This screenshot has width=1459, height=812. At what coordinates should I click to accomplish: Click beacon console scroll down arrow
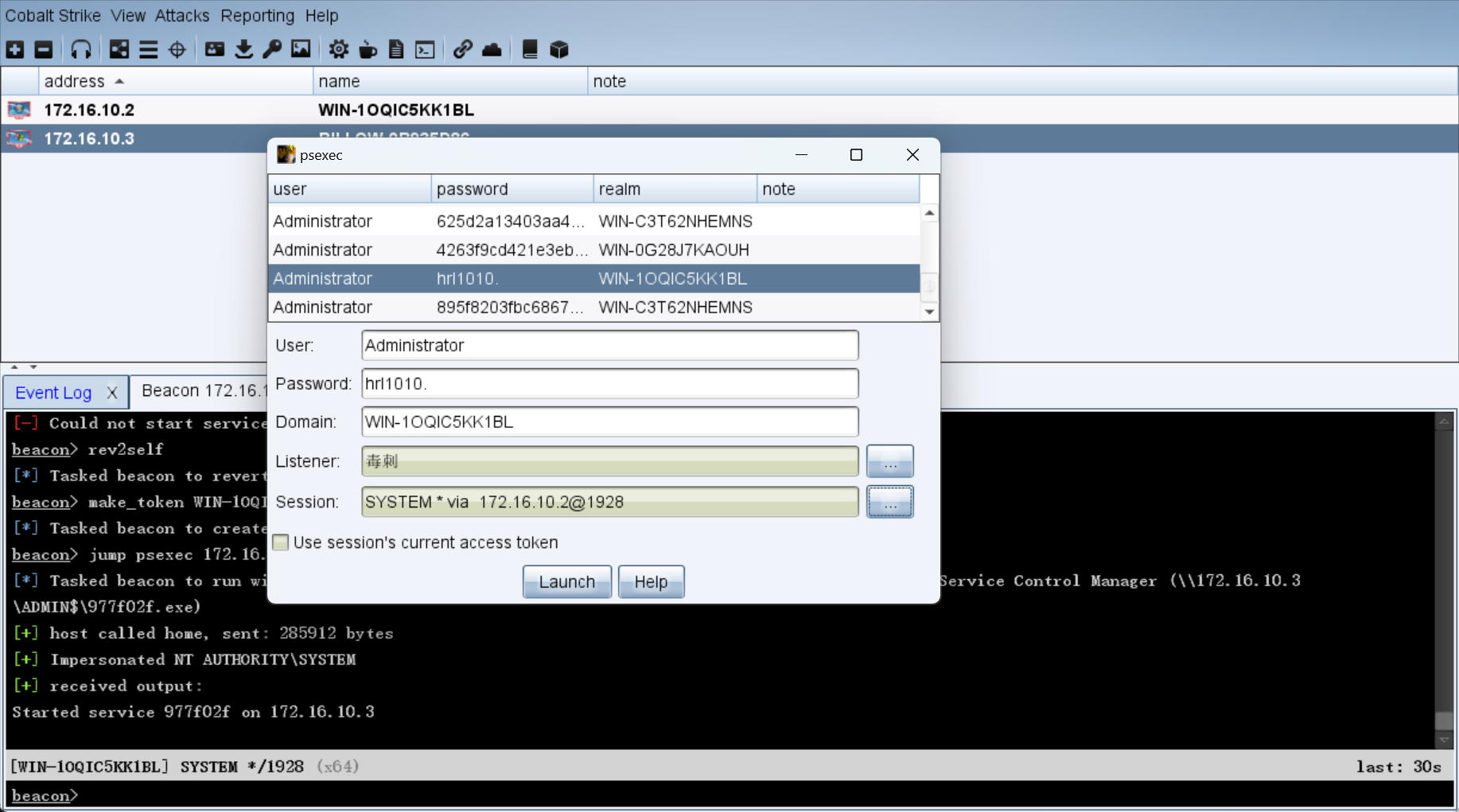[1444, 740]
